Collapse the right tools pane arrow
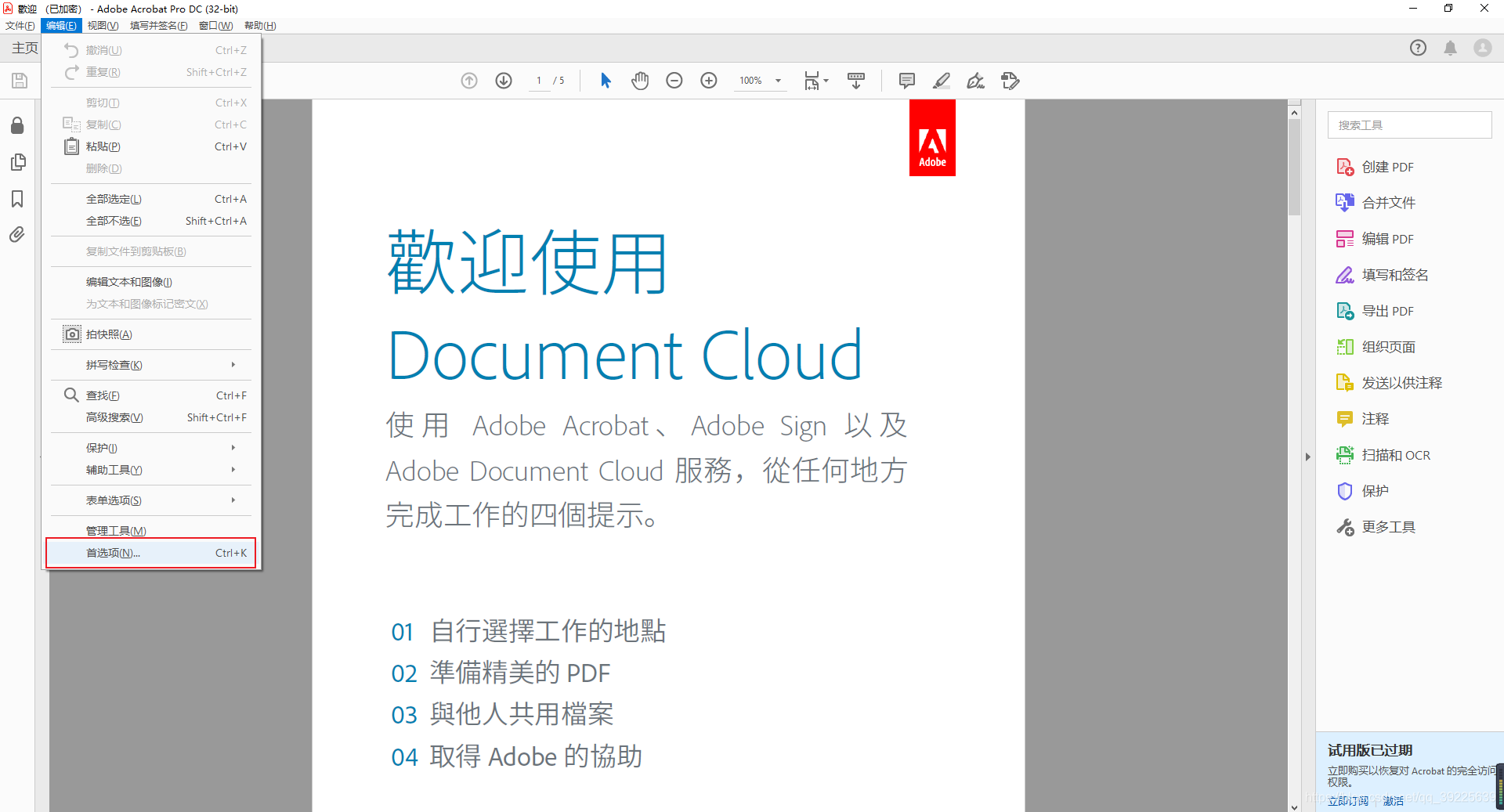Viewport: 1504px width, 812px height. [1307, 457]
